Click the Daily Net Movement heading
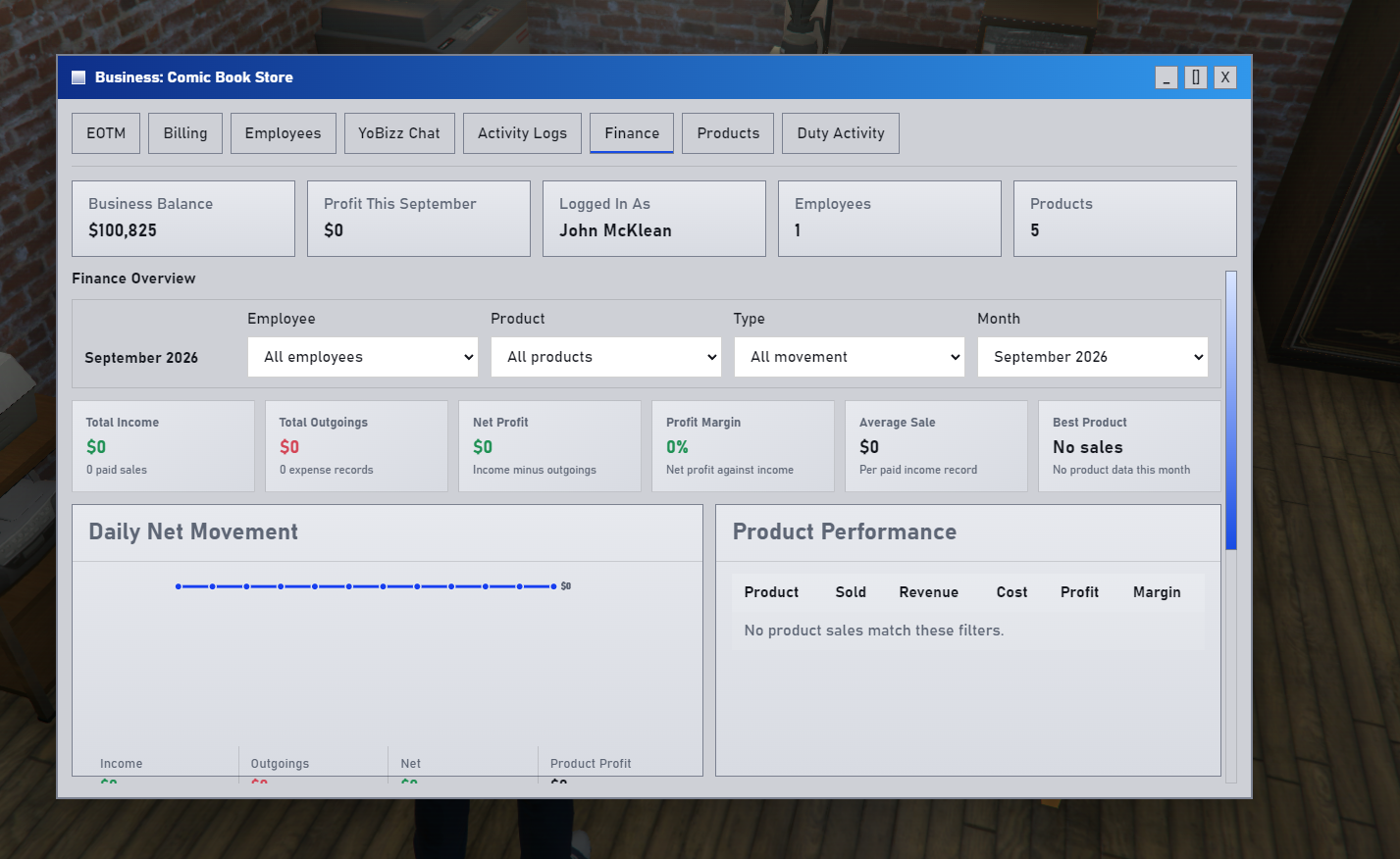Screen dimensions: 1400x859 (193, 531)
